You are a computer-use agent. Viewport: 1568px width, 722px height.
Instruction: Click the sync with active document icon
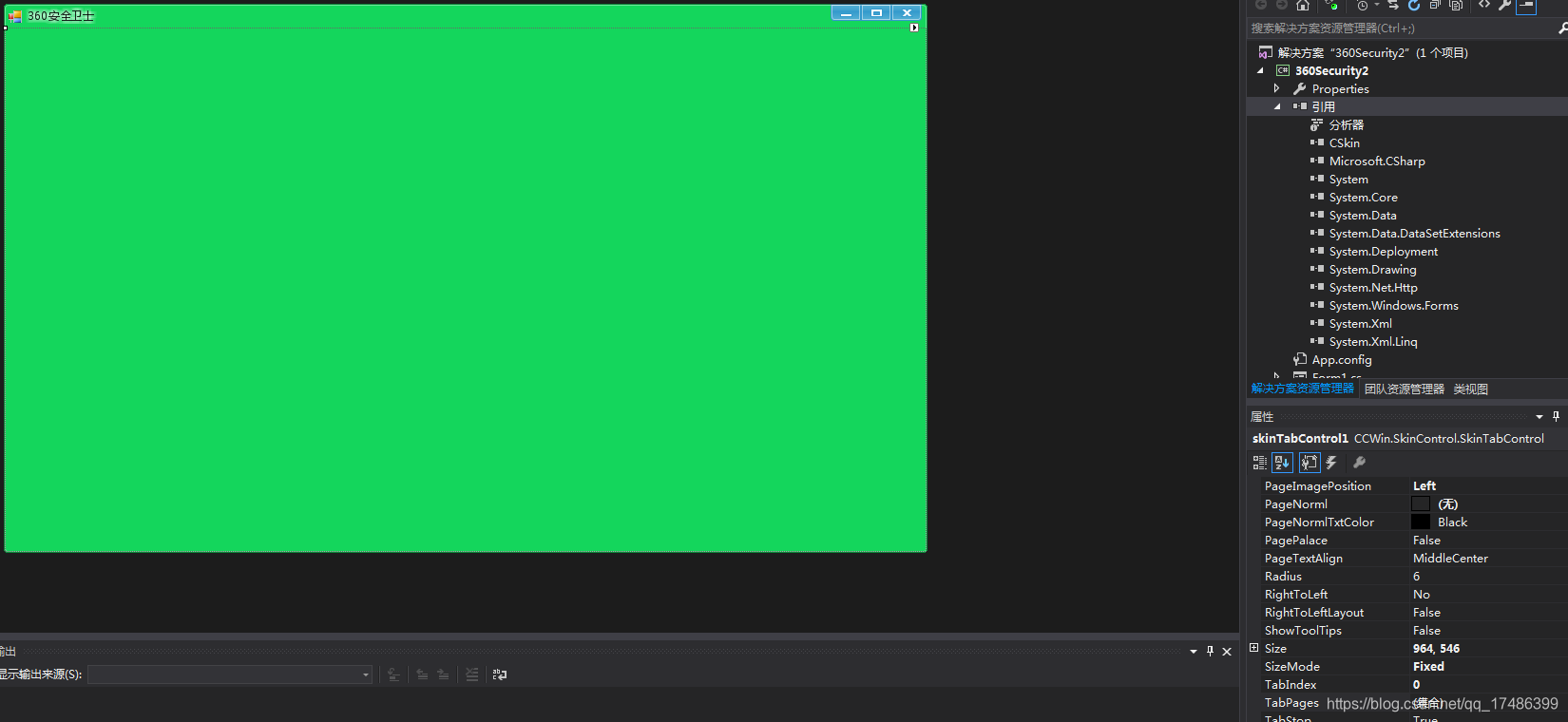click(1393, 5)
